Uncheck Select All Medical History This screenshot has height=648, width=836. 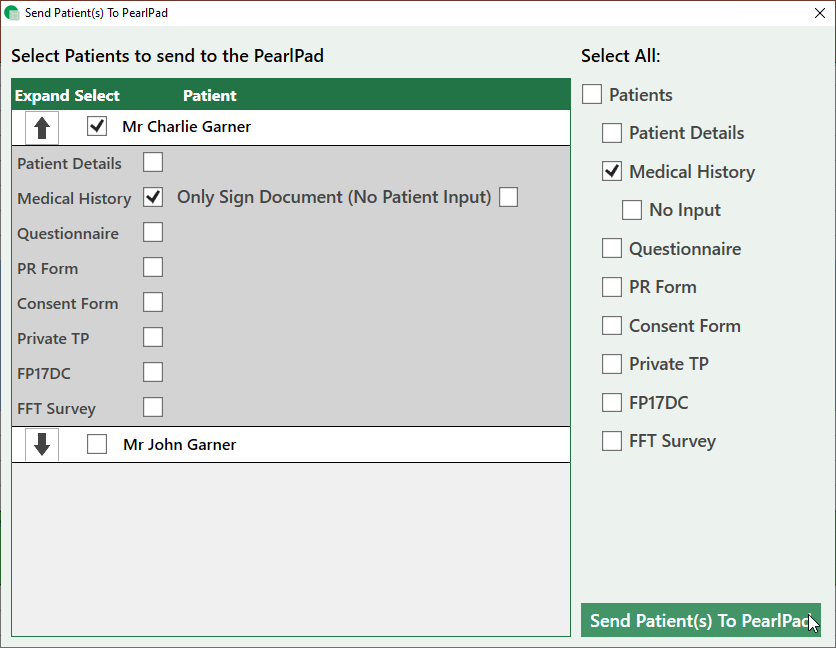click(x=612, y=172)
